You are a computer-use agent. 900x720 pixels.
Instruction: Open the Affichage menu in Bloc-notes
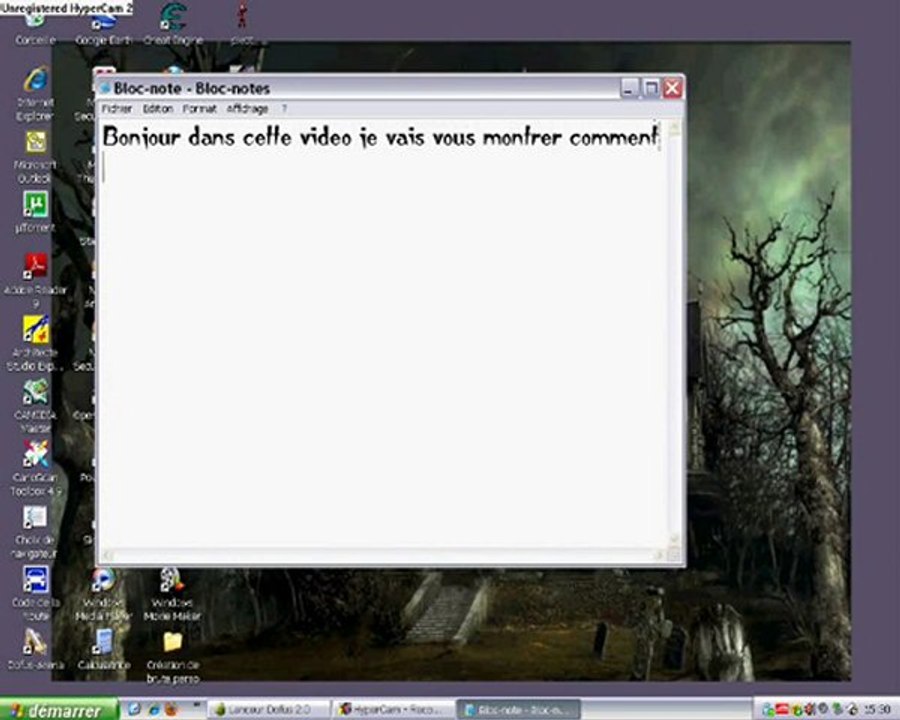(x=247, y=109)
